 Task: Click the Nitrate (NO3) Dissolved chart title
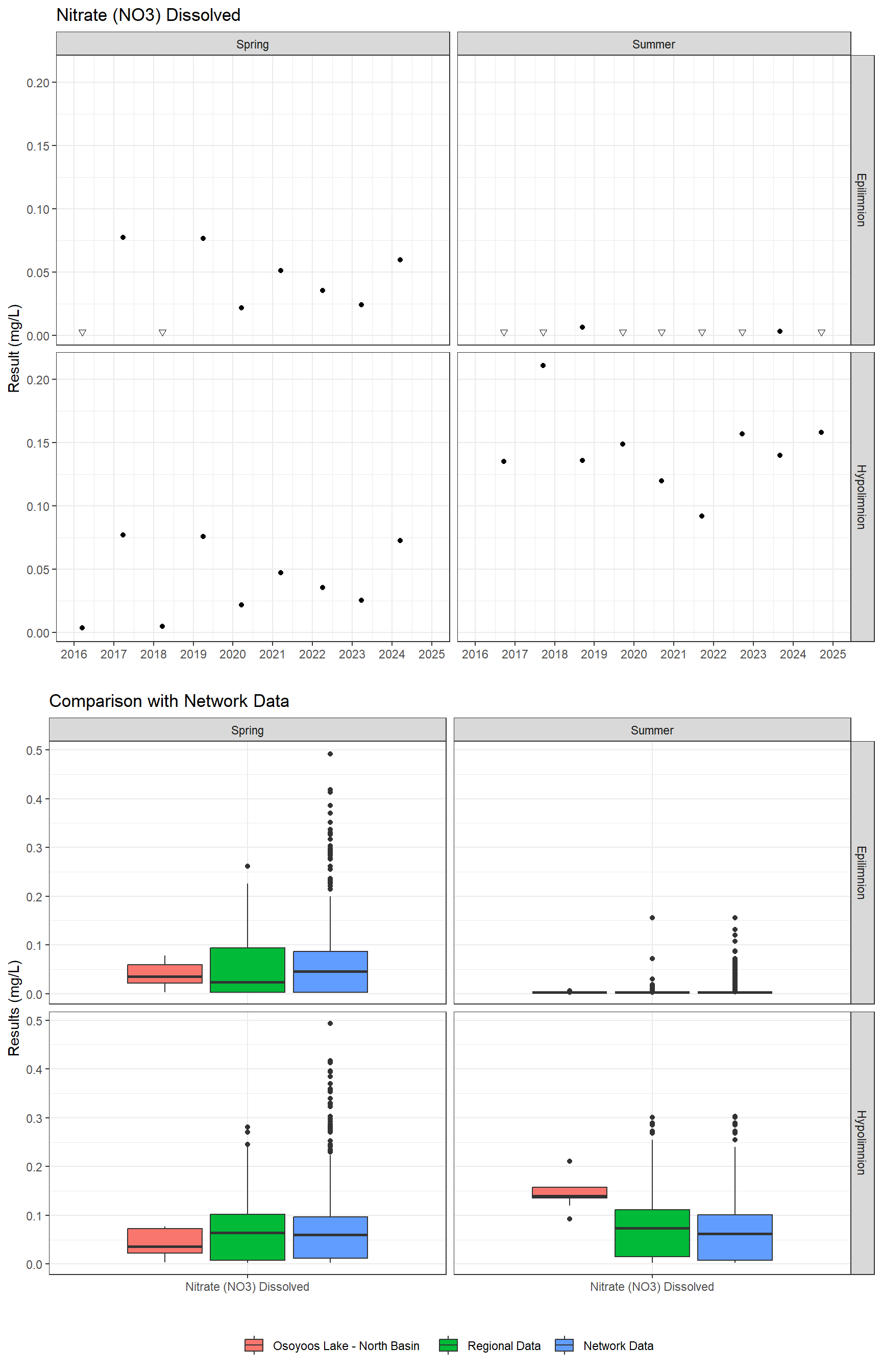tap(149, 15)
